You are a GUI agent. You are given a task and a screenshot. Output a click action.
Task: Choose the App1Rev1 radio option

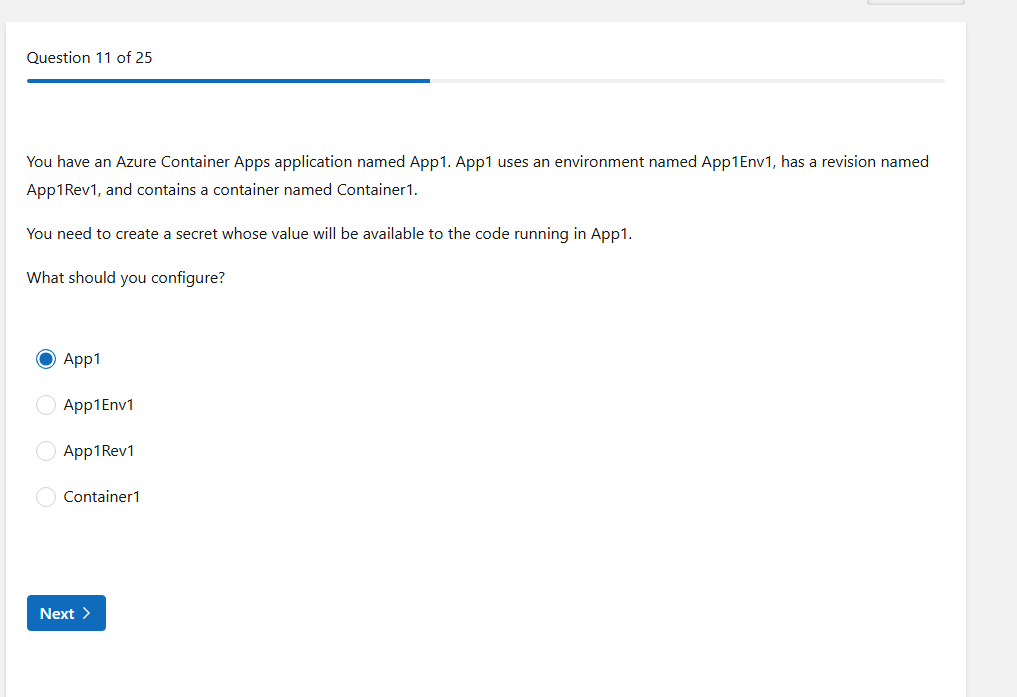pos(46,451)
